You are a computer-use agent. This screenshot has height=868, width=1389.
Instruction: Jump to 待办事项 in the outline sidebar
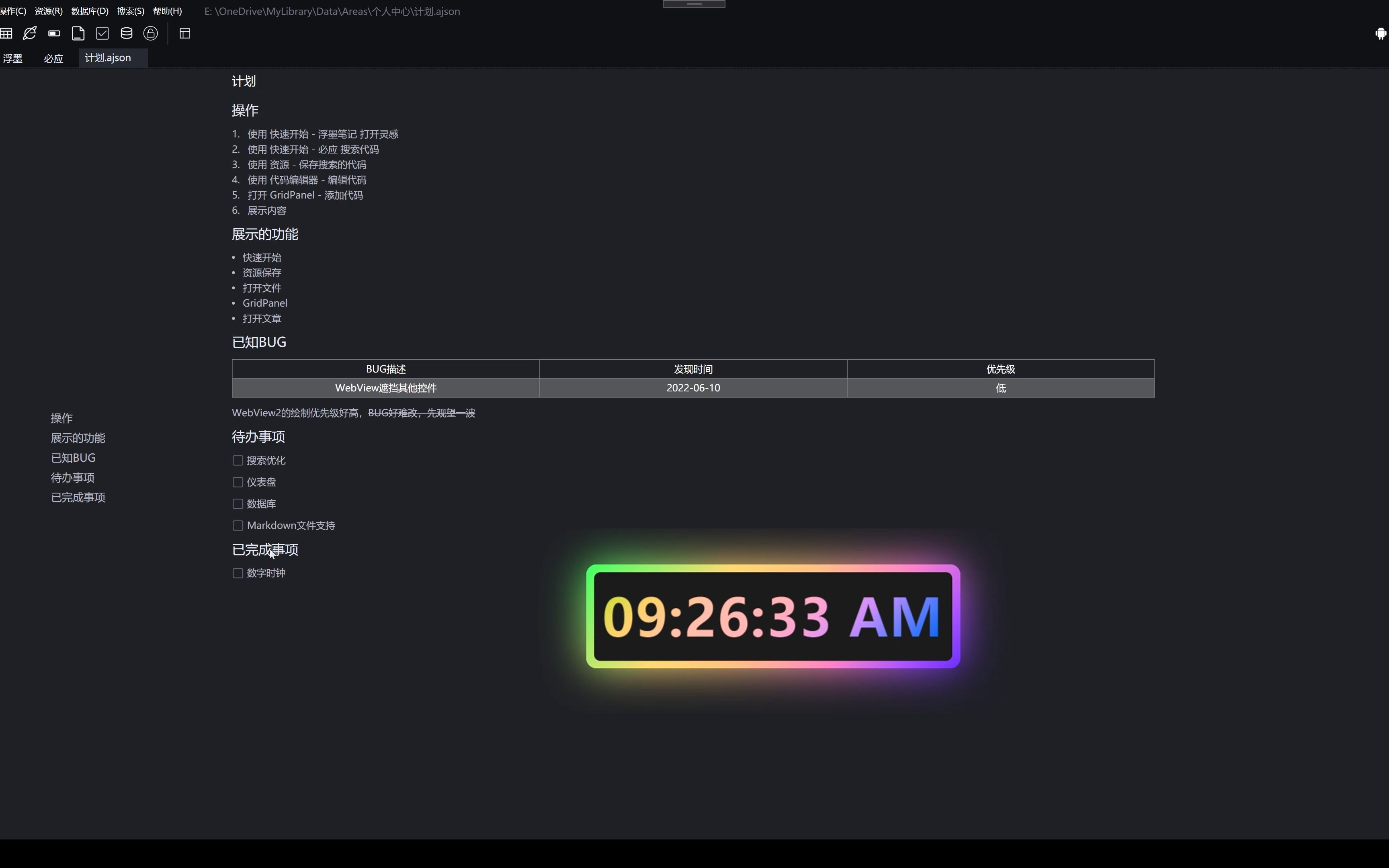[72, 478]
